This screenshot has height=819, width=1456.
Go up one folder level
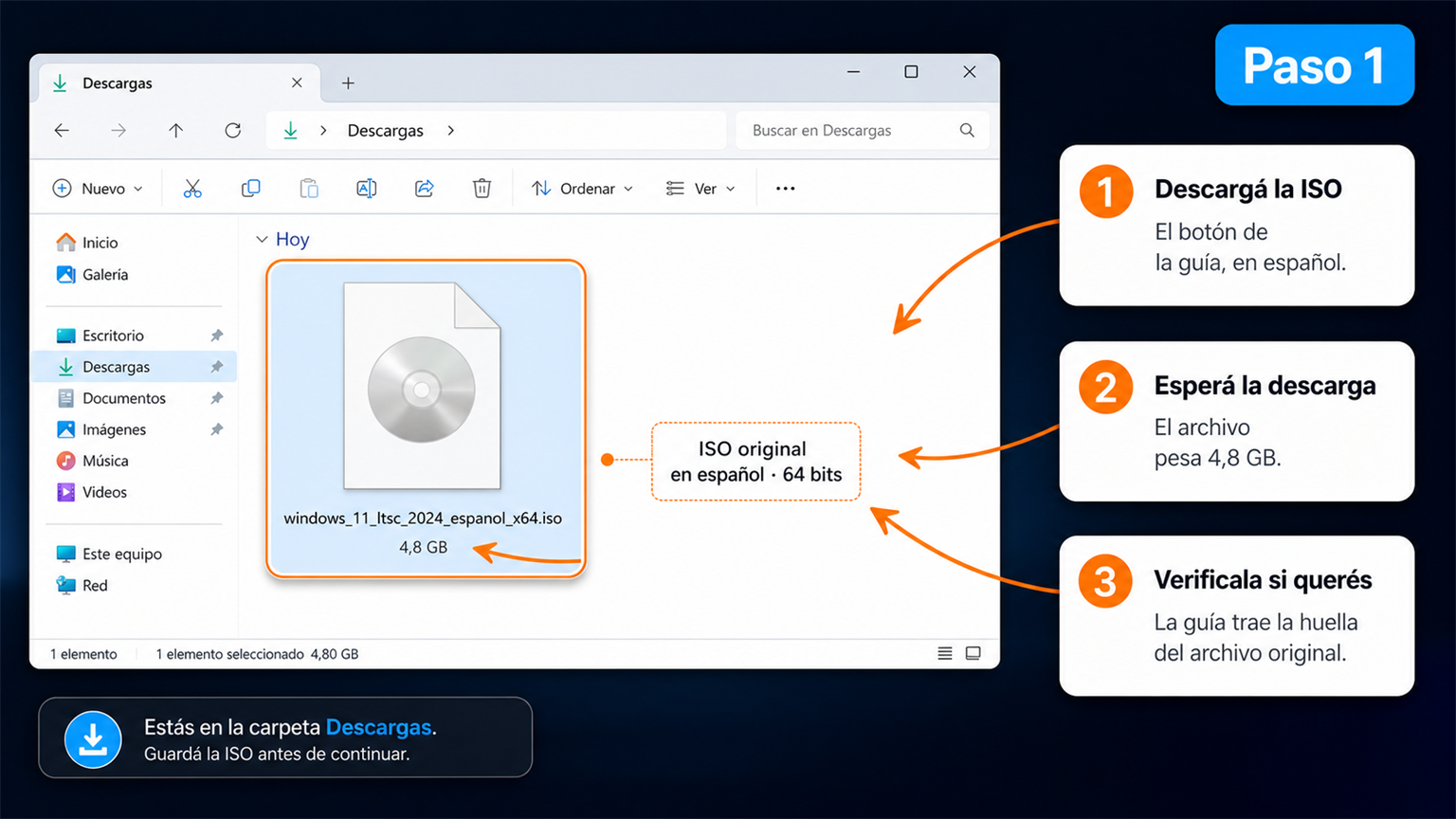[x=175, y=130]
